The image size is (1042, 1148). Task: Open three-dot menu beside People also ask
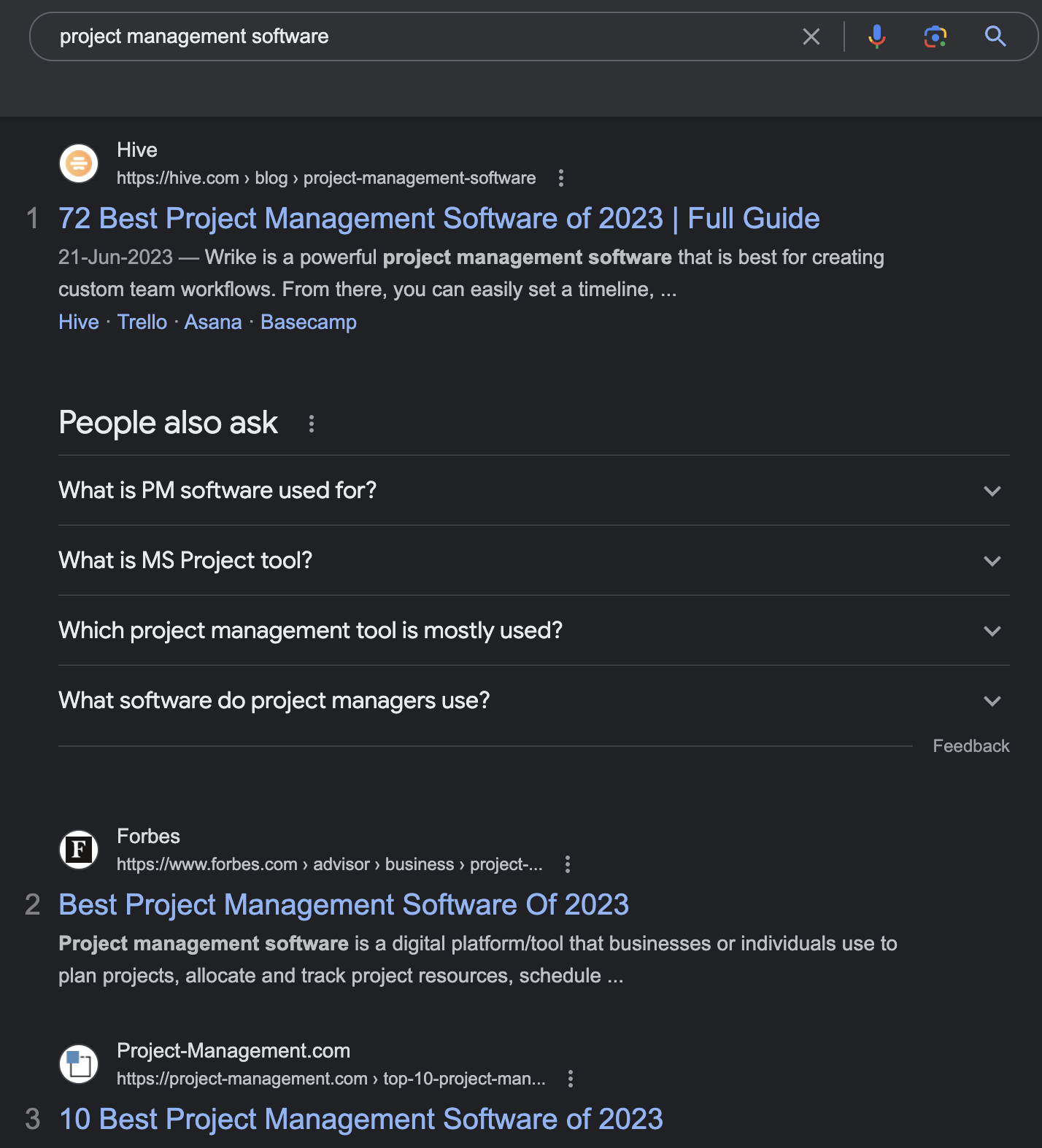pyautogui.click(x=312, y=424)
